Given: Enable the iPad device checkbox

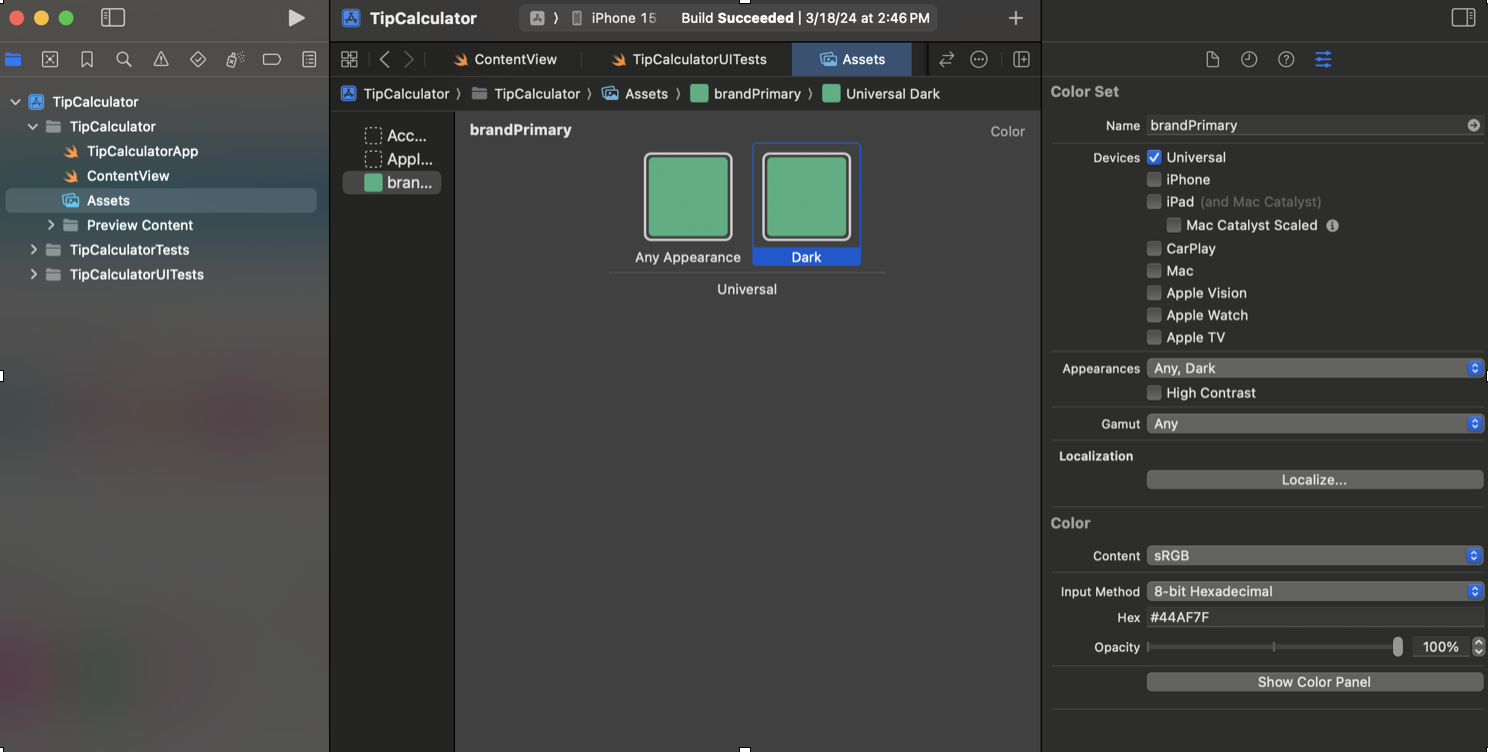Looking at the screenshot, I should pyautogui.click(x=1154, y=201).
